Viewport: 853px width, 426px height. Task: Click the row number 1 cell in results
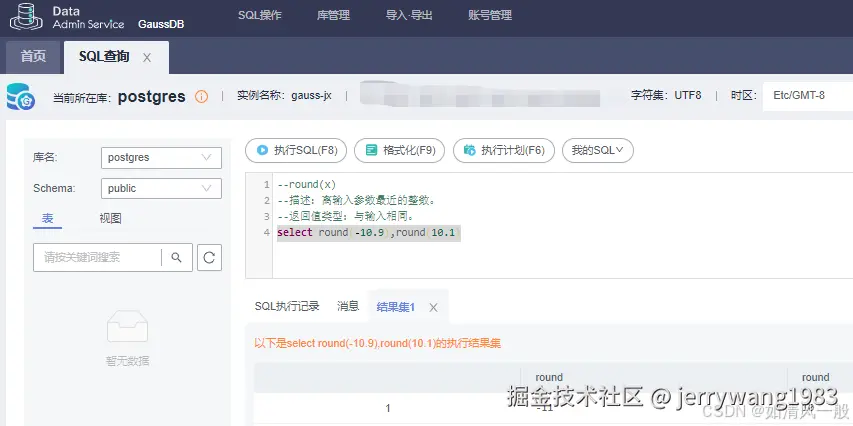[x=387, y=408]
